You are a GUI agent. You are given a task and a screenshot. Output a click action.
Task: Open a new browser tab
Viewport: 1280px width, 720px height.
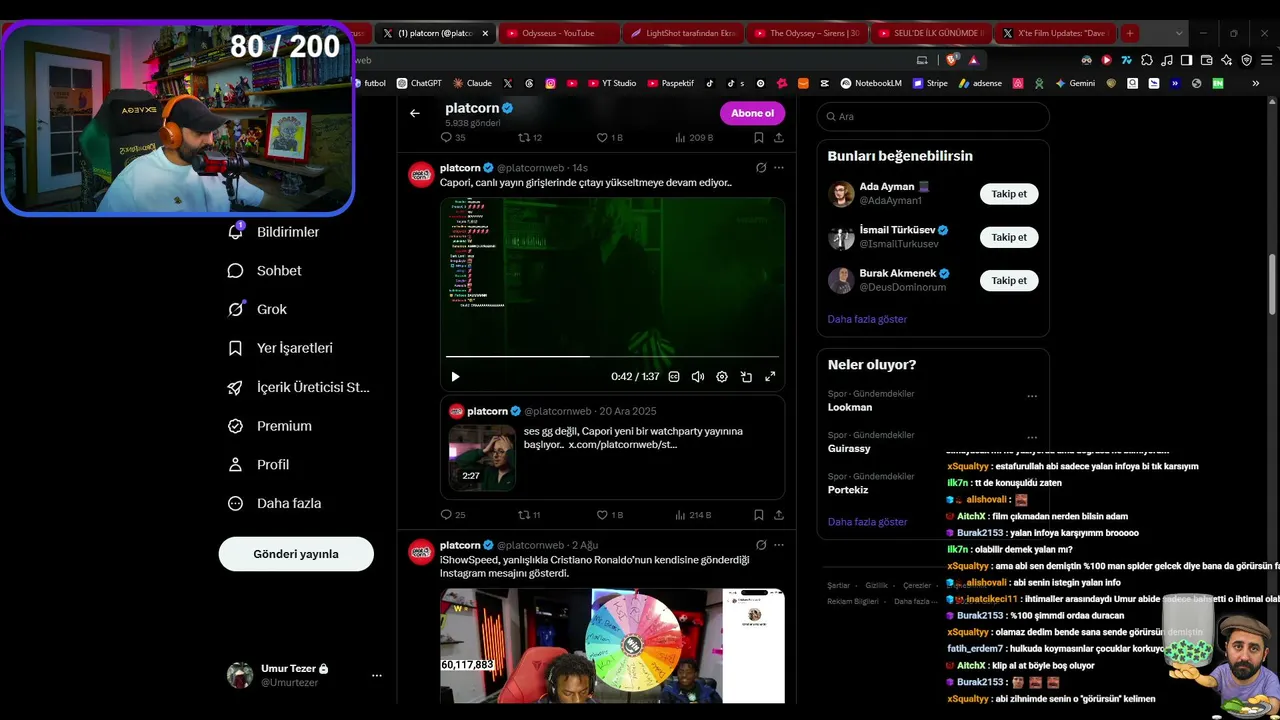[x=1130, y=33]
